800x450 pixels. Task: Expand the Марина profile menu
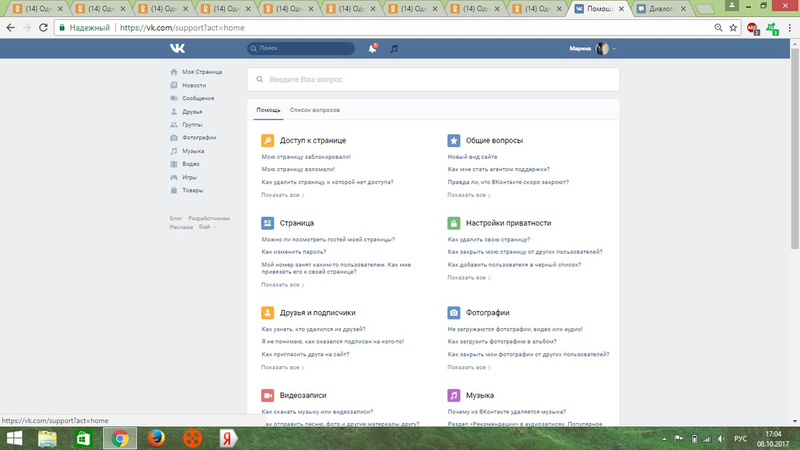(x=593, y=48)
